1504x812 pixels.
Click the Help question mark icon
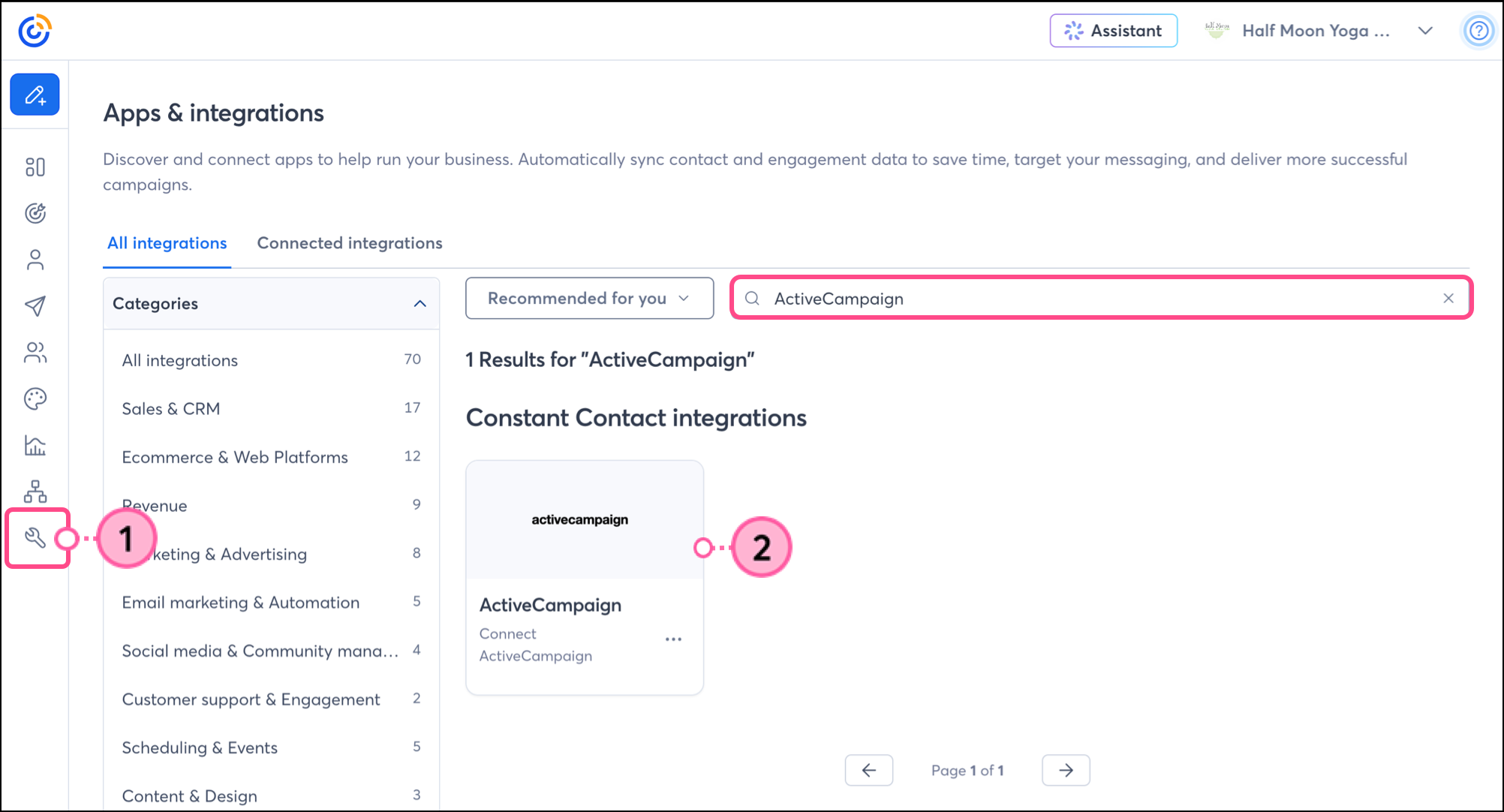pyautogui.click(x=1478, y=31)
